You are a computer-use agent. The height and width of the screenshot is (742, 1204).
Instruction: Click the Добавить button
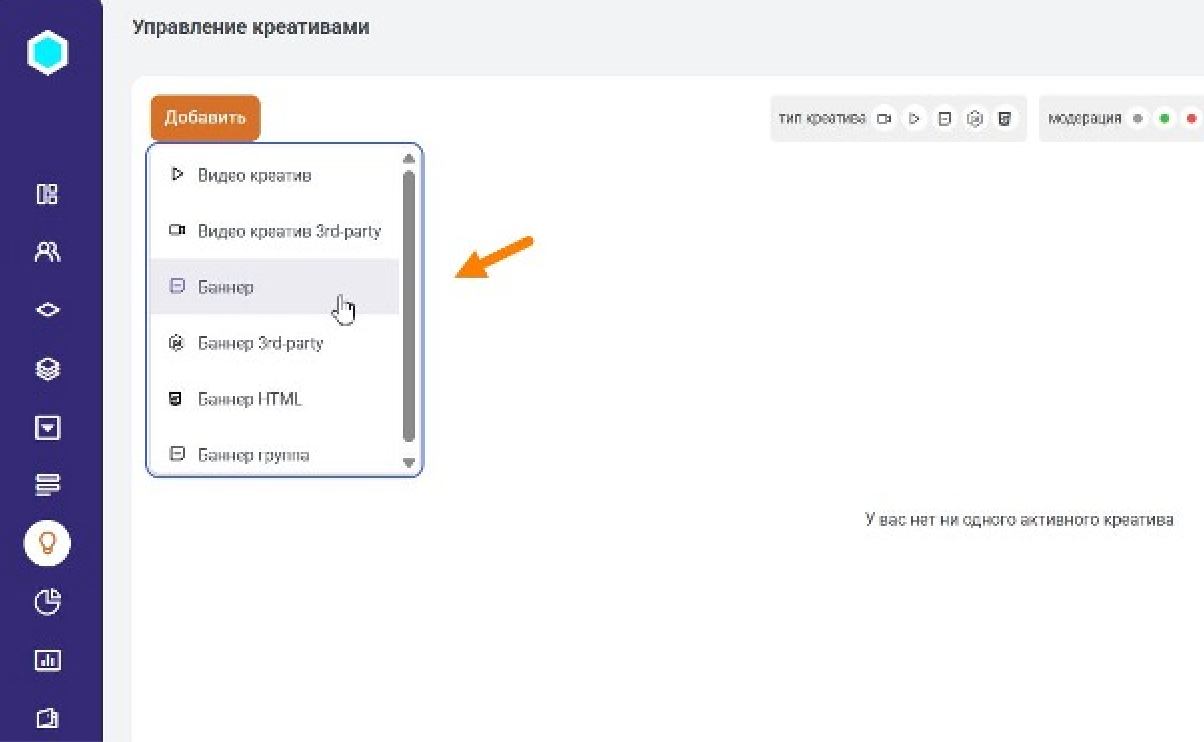(x=205, y=118)
